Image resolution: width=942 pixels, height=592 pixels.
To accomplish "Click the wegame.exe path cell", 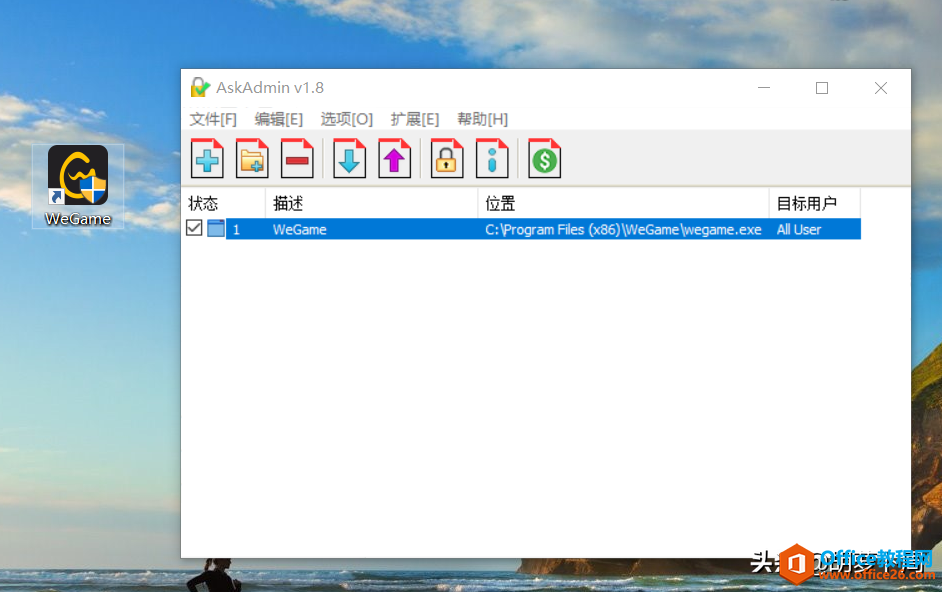I will (x=623, y=230).
